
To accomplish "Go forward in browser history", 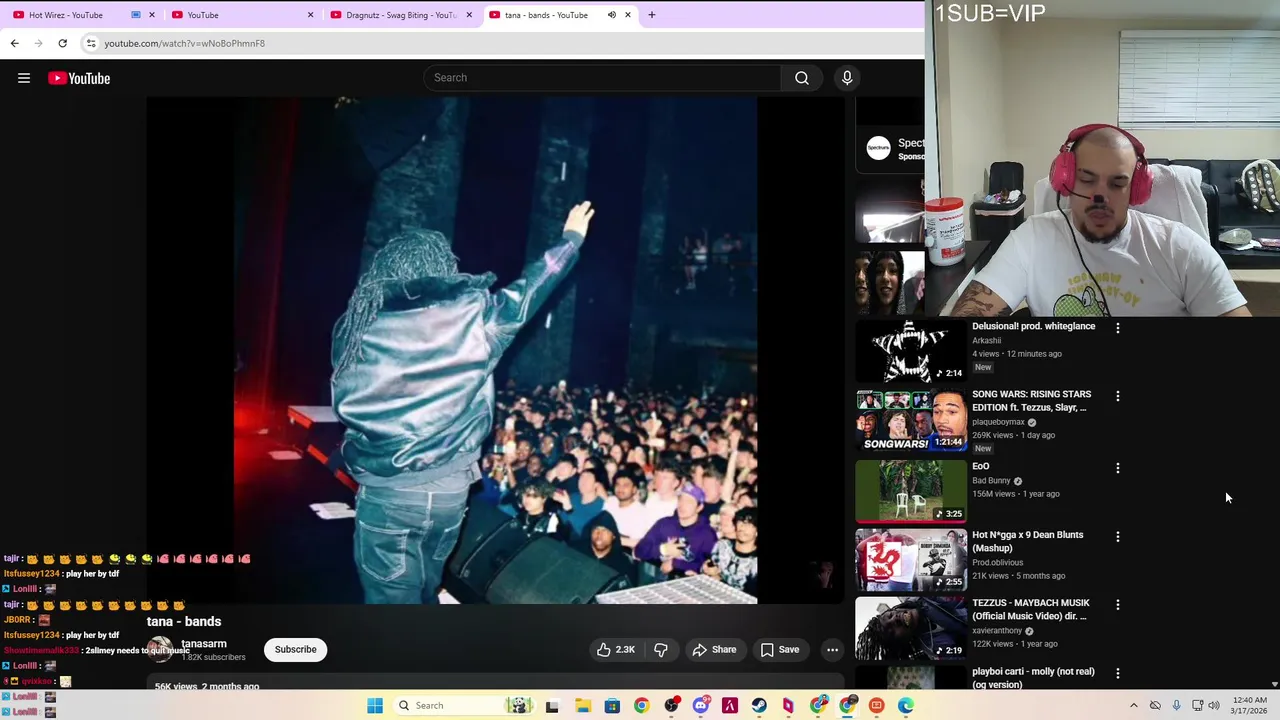I will 38,43.
